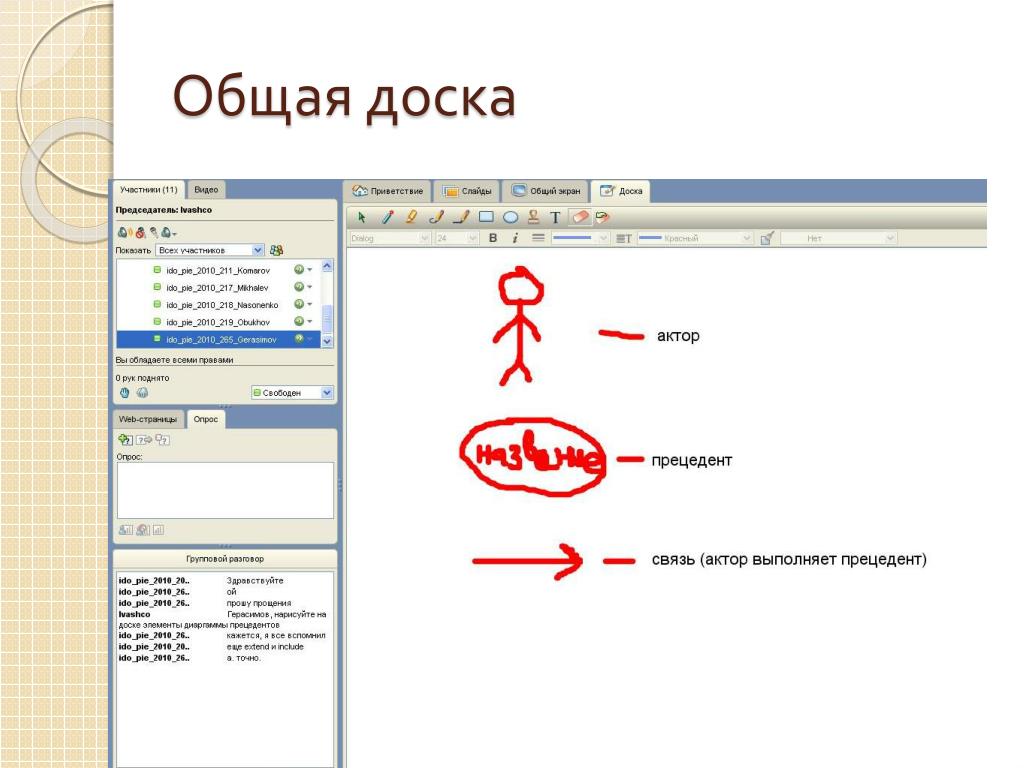Open the fill color Нет dropdown
Screen dimensions: 1024x768
(x=838, y=238)
